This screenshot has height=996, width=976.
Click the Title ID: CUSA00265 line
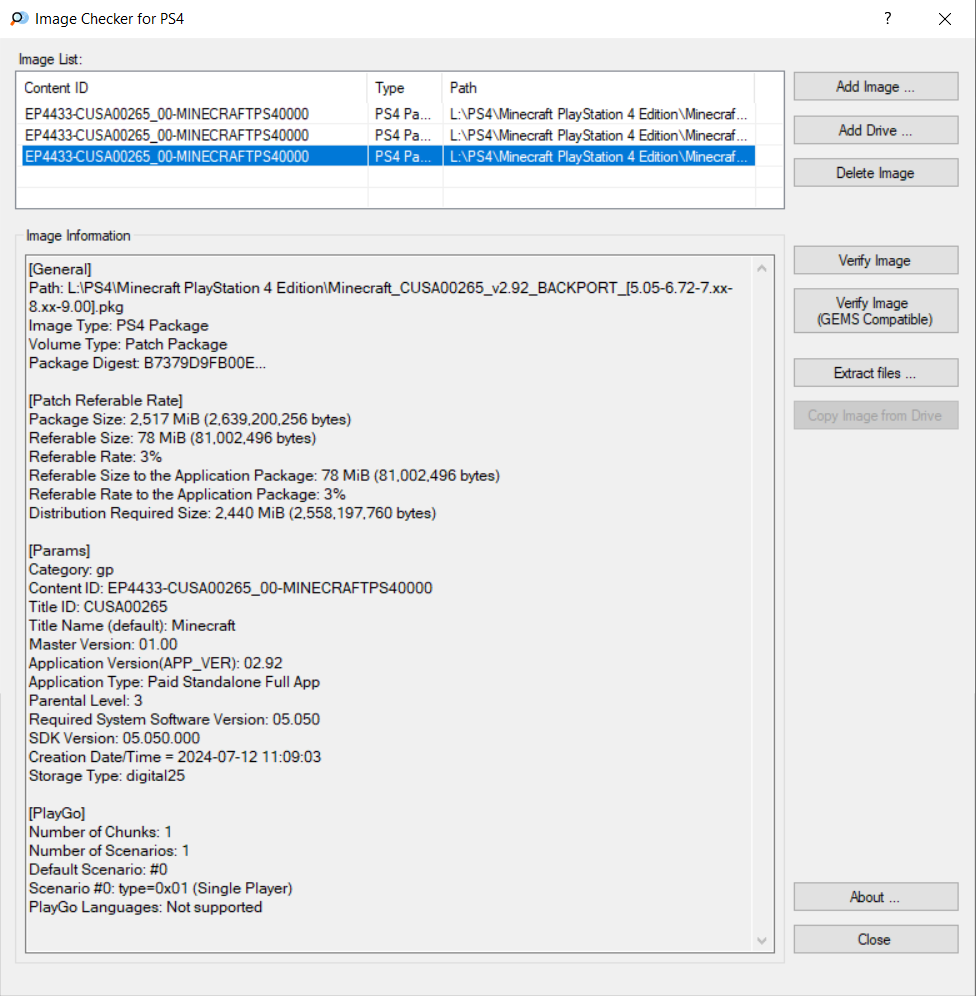tap(98, 607)
